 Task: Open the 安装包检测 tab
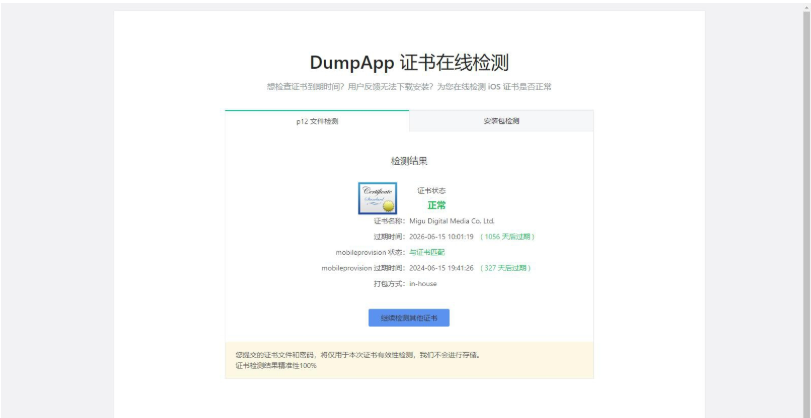[501, 121]
